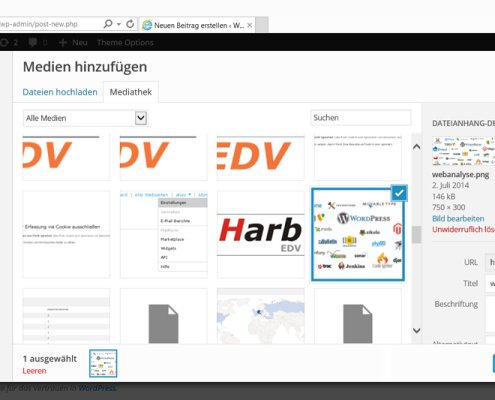Select second 'DV' logo thumbnail in top row

point(163,157)
